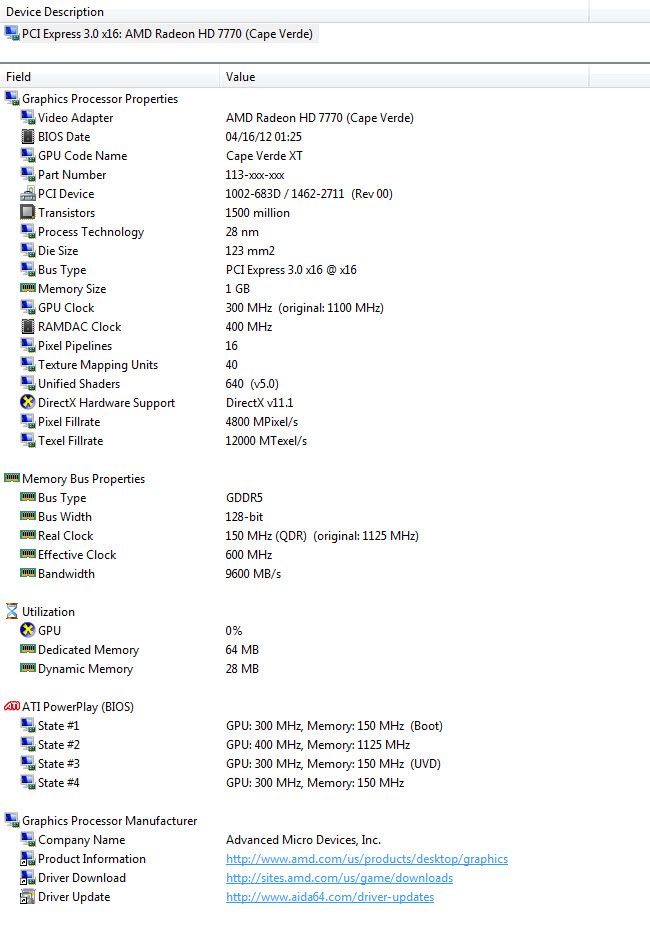The width and height of the screenshot is (650, 933).
Task: Select the 1500 million transistors value
Action: point(258,213)
